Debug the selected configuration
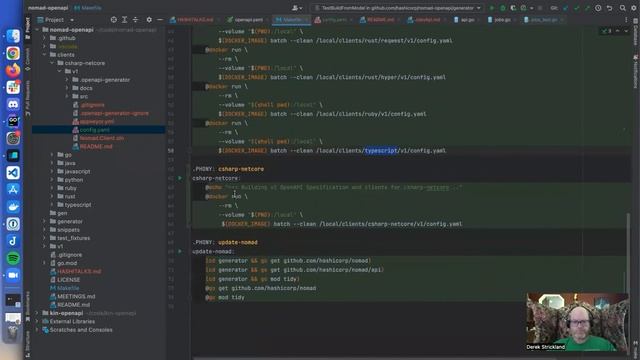The width and height of the screenshot is (640, 360). [x=502, y=8]
